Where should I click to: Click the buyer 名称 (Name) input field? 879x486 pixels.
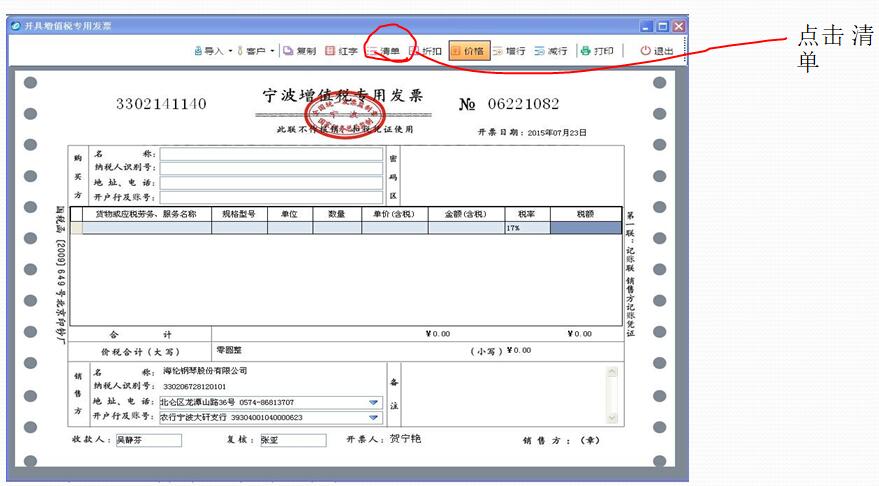click(271, 154)
